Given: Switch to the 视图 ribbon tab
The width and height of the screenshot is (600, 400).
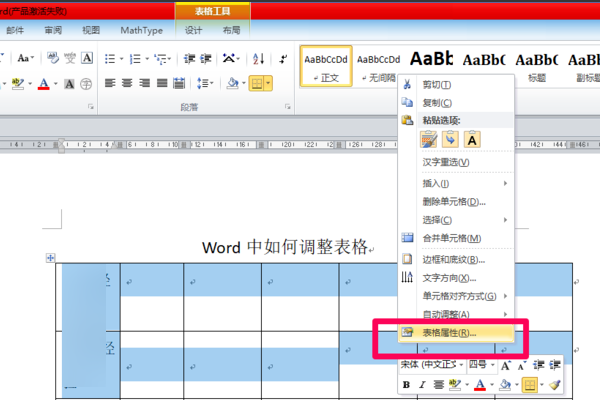Looking at the screenshot, I should coord(91,30).
